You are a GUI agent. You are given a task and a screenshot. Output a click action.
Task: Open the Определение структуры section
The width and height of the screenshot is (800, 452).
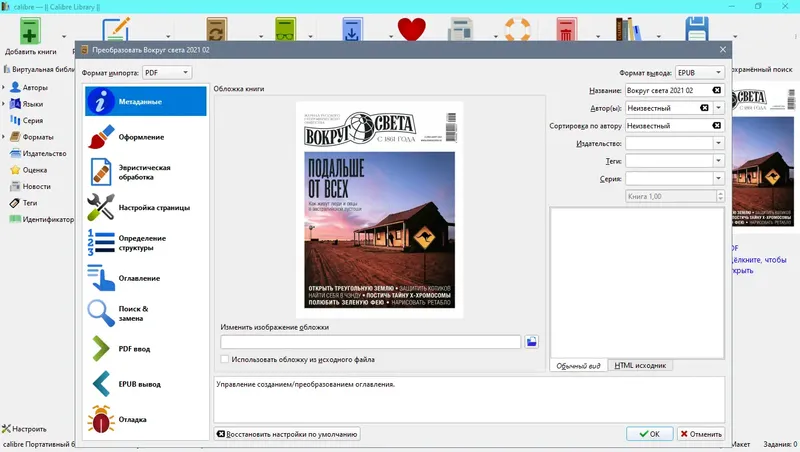tap(146, 243)
